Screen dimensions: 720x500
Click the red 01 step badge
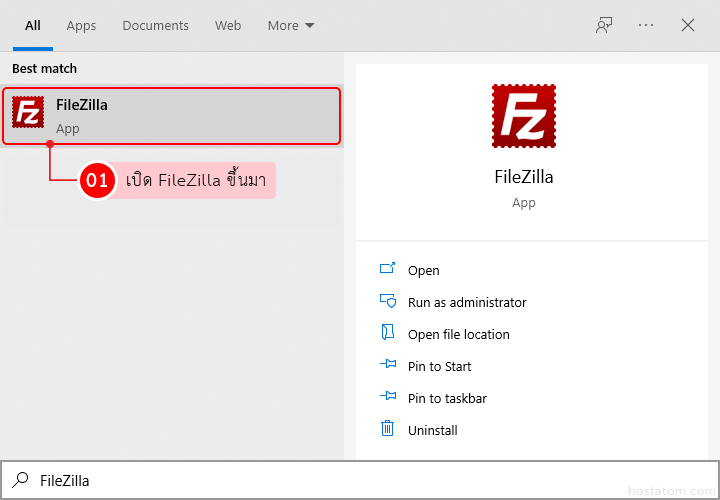pos(97,181)
